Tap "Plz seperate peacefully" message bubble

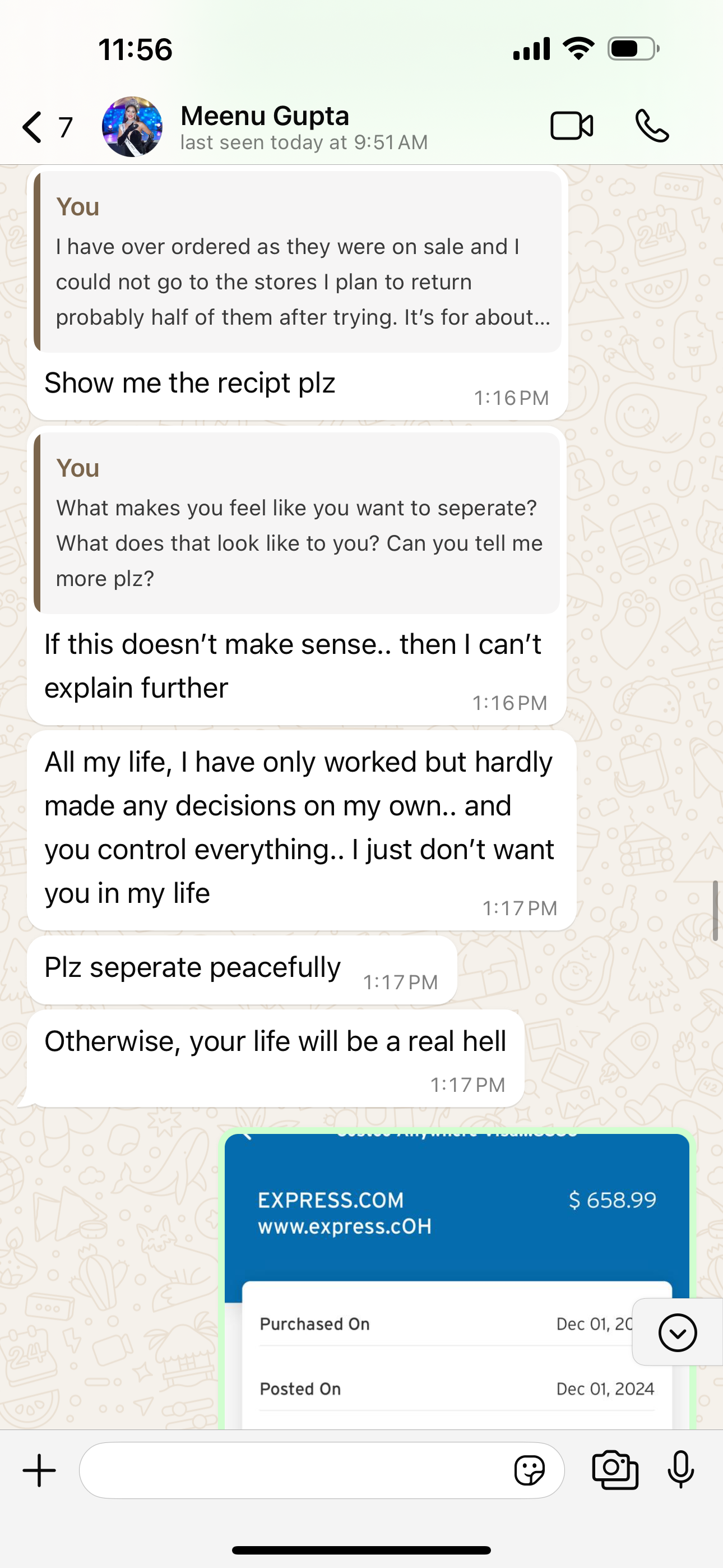click(192, 968)
